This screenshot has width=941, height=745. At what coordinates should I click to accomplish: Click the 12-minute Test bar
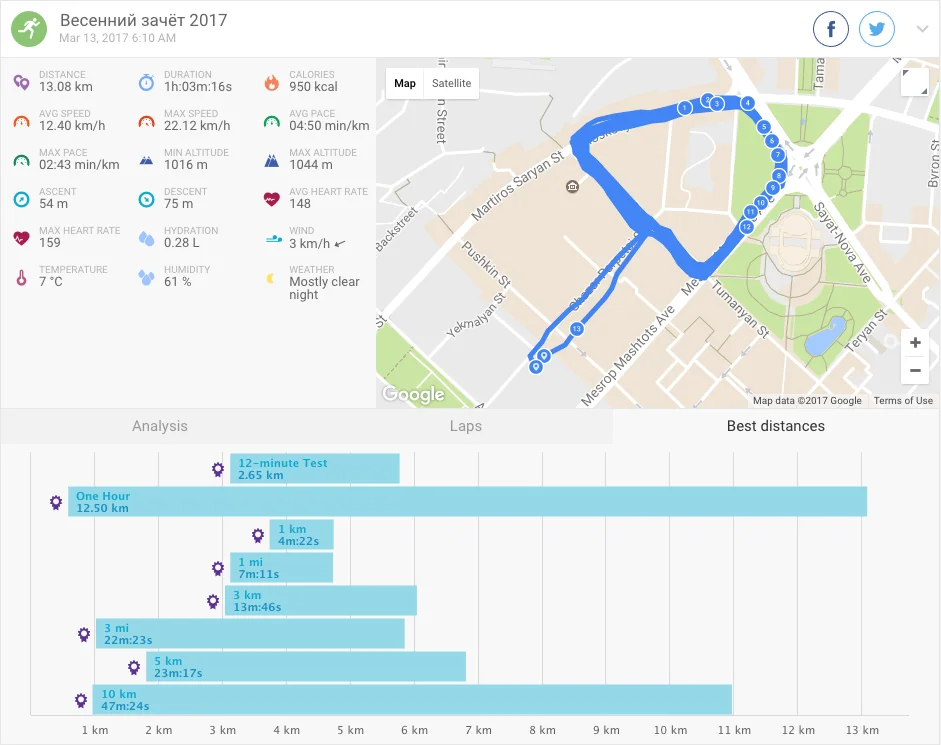click(314, 469)
